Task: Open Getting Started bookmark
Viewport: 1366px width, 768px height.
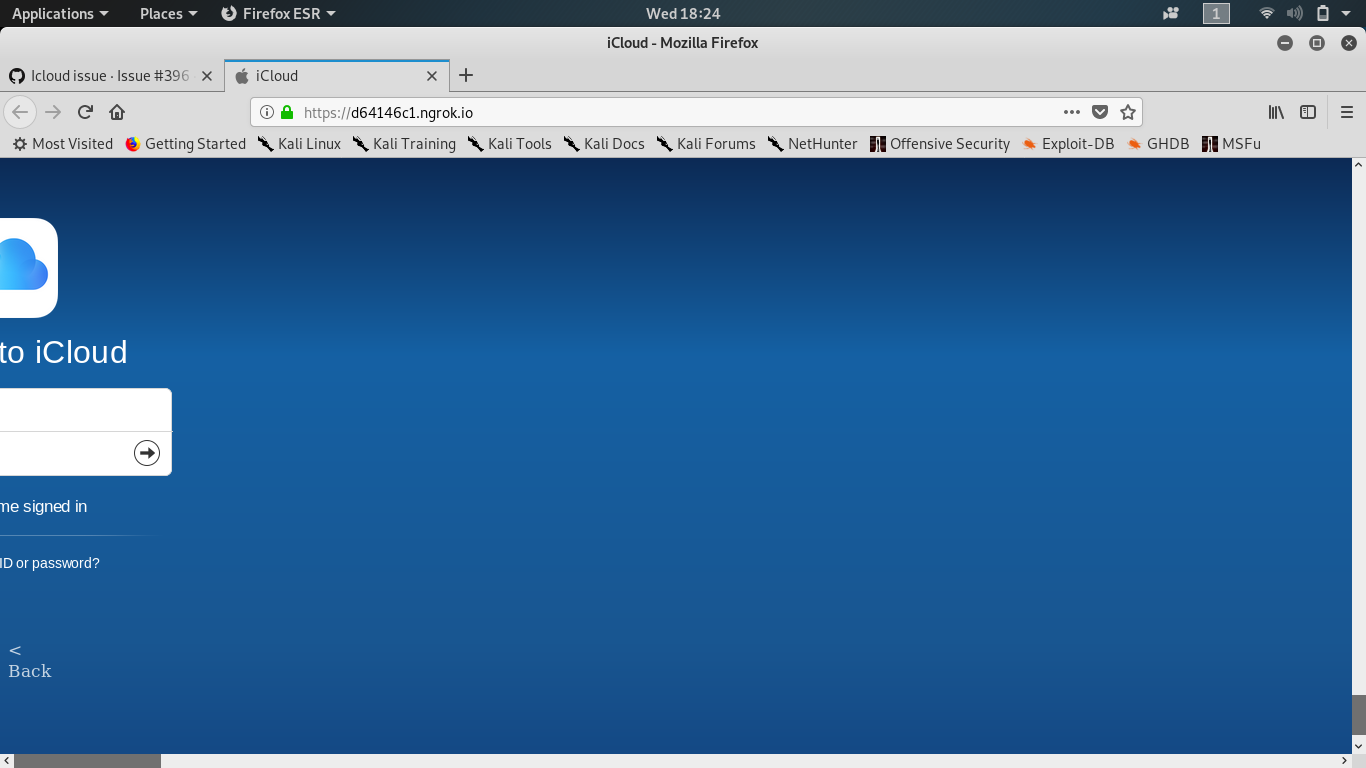Action: 186,144
